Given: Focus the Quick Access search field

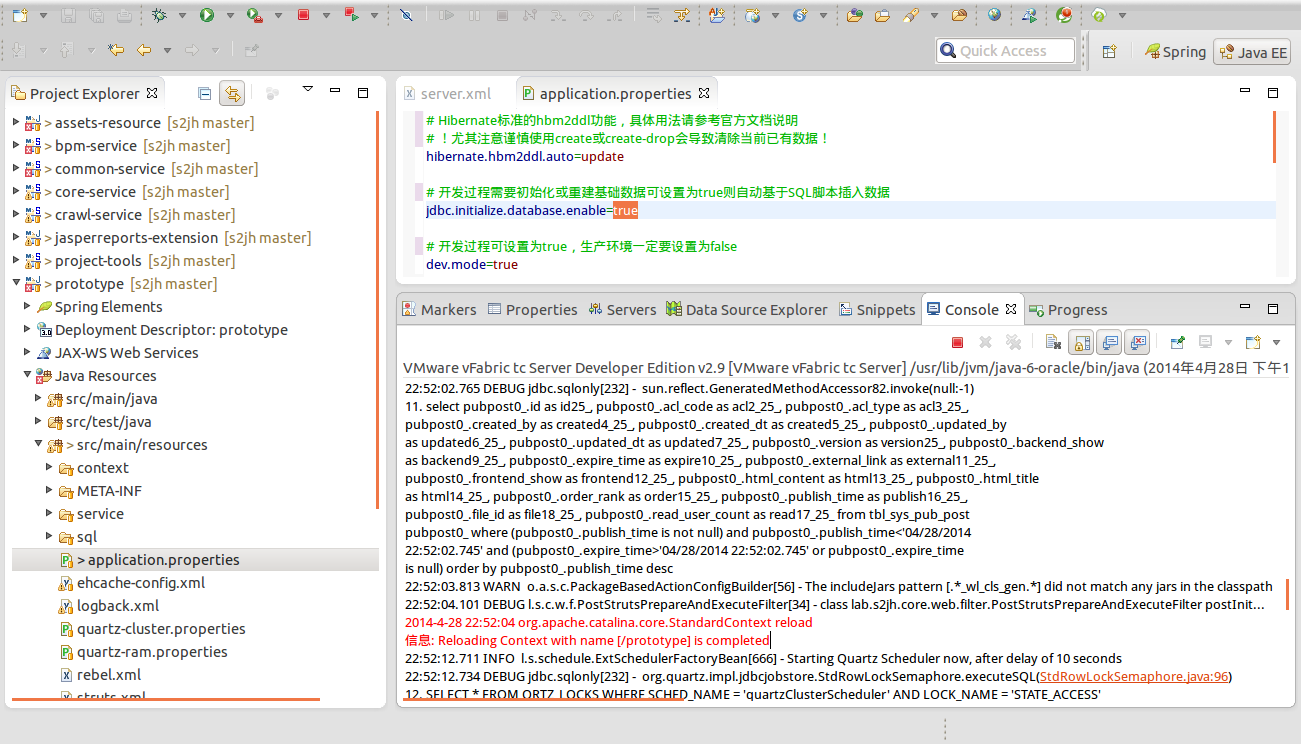Looking at the screenshot, I should 1005,51.
